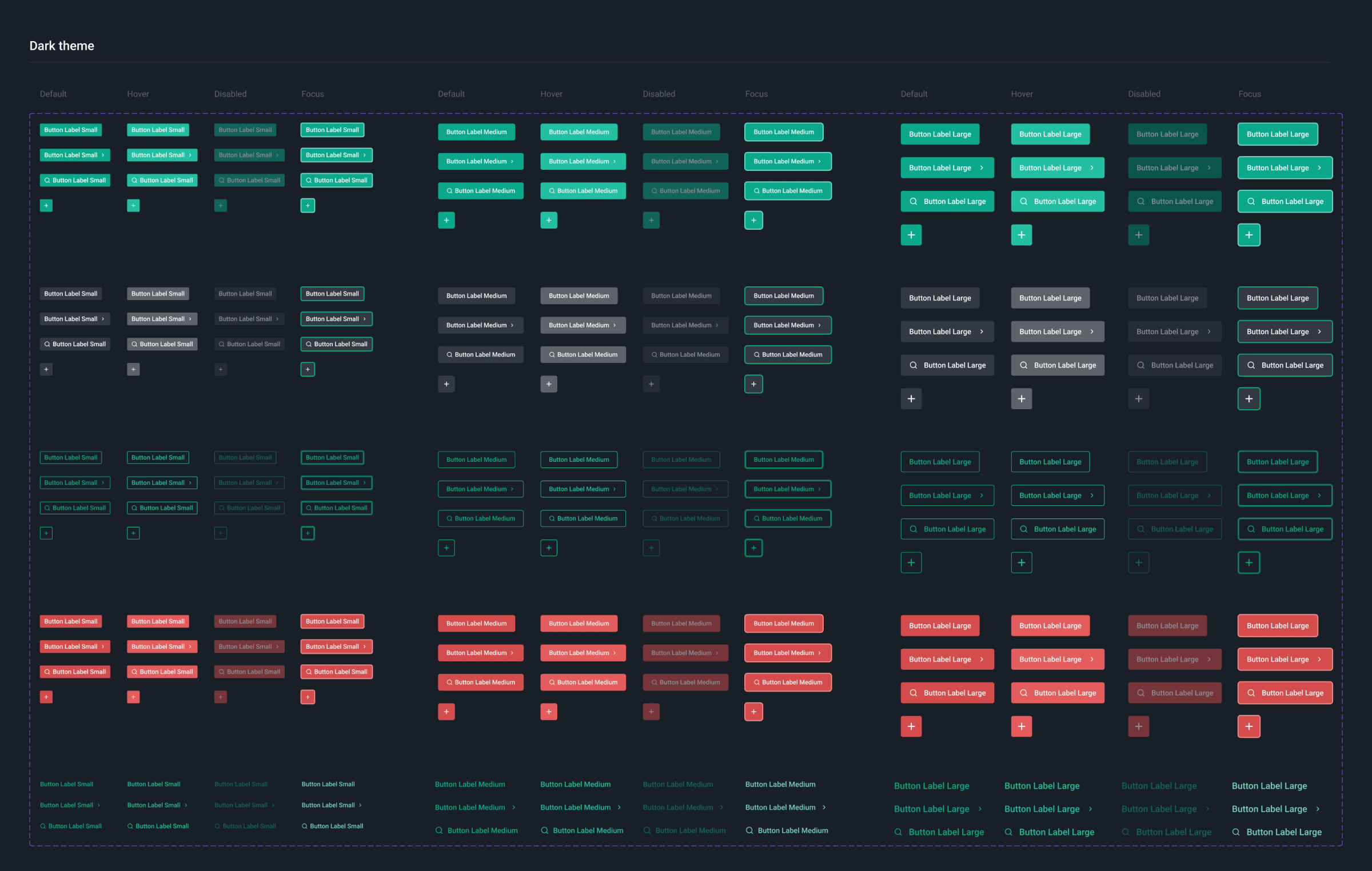Click medium outlined teal plus button under Focus

click(x=753, y=548)
